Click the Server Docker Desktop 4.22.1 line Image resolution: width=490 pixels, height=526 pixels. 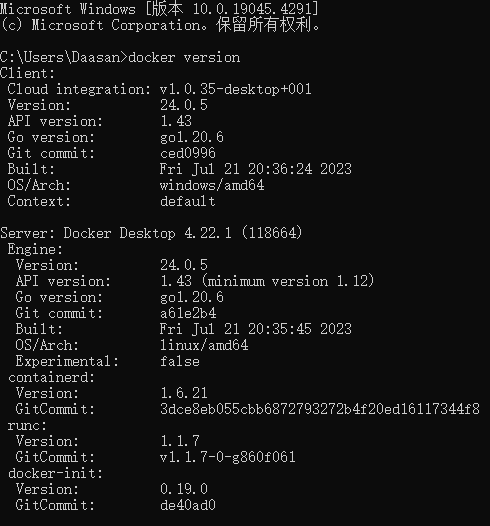[151, 233]
